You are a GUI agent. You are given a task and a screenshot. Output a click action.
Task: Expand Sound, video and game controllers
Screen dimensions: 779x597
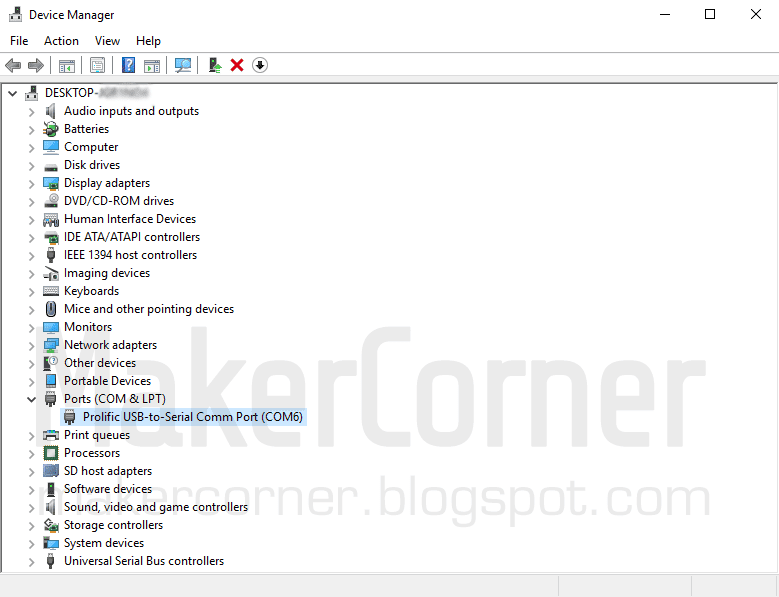31,508
